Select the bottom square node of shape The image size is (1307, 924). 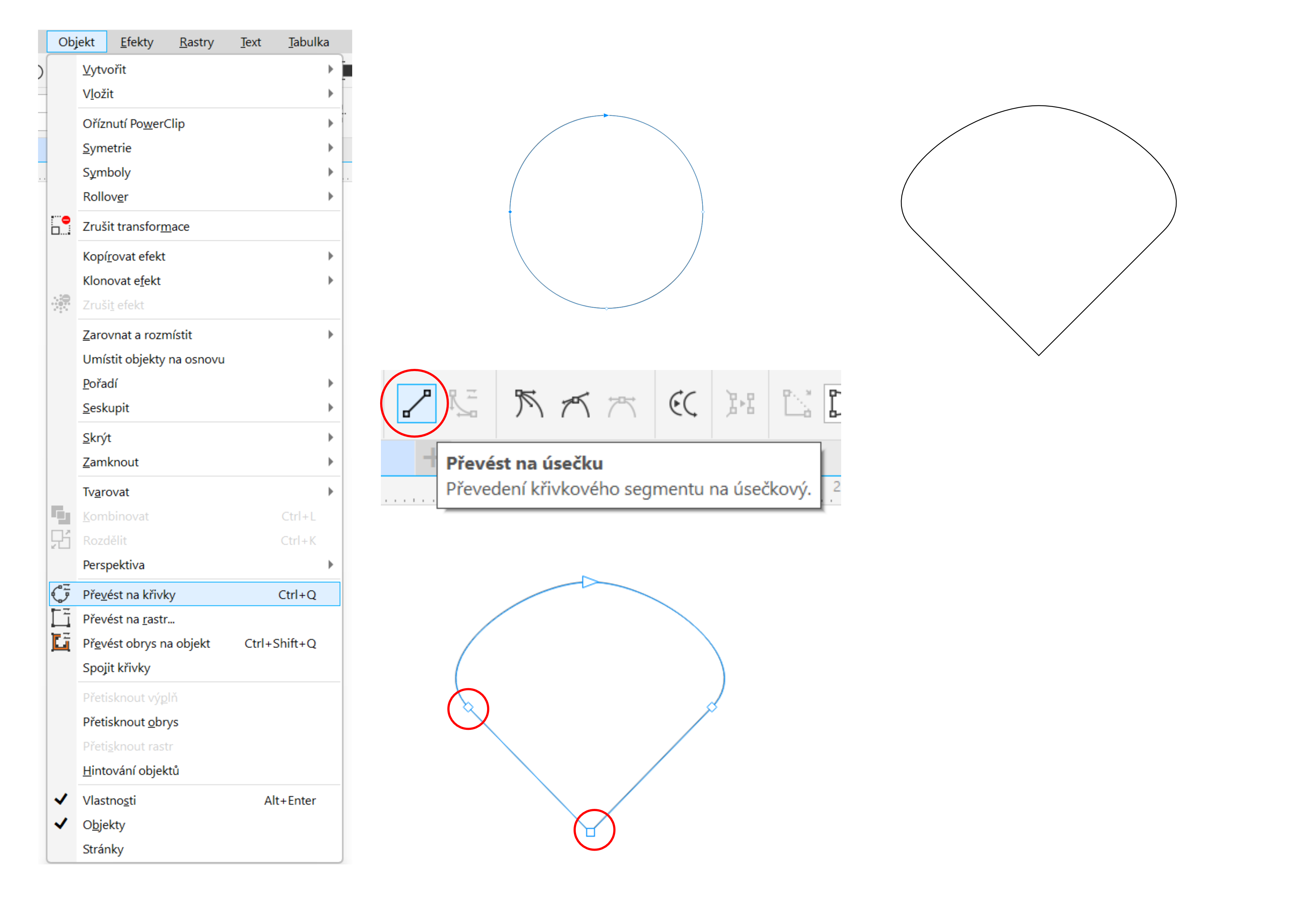(x=590, y=832)
